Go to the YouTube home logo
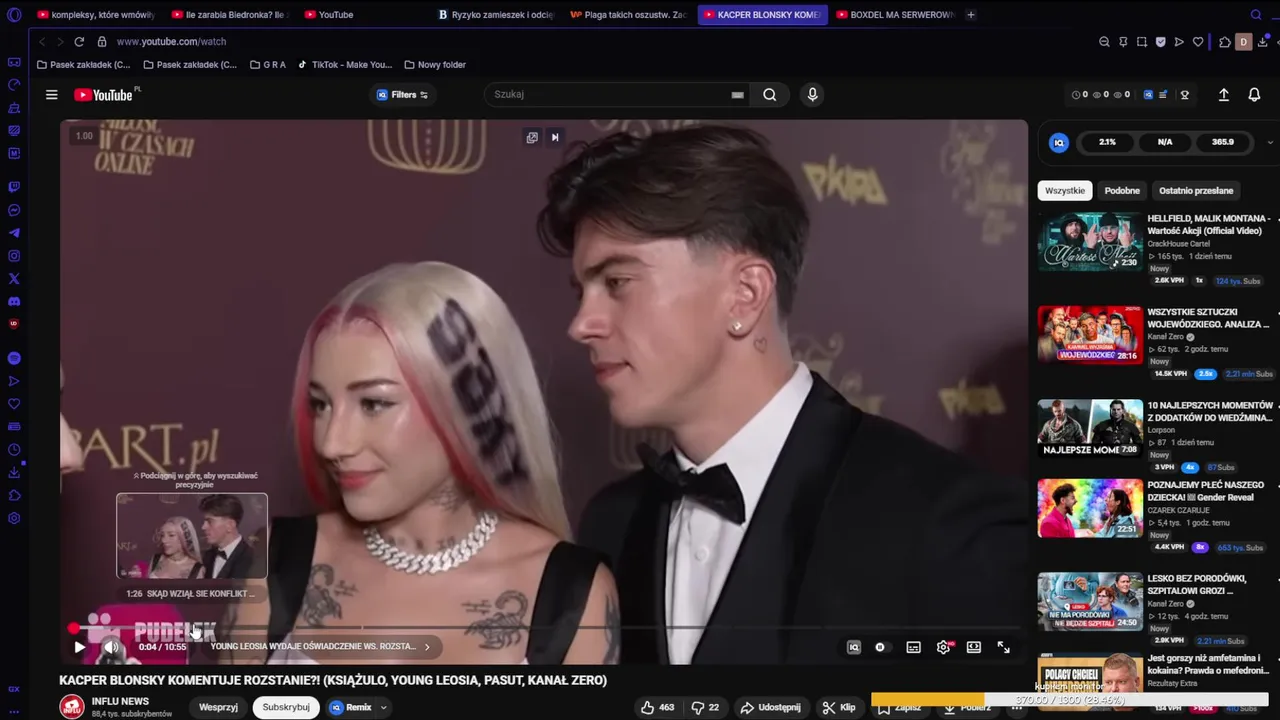The image size is (1280, 720). (x=103, y=95)
